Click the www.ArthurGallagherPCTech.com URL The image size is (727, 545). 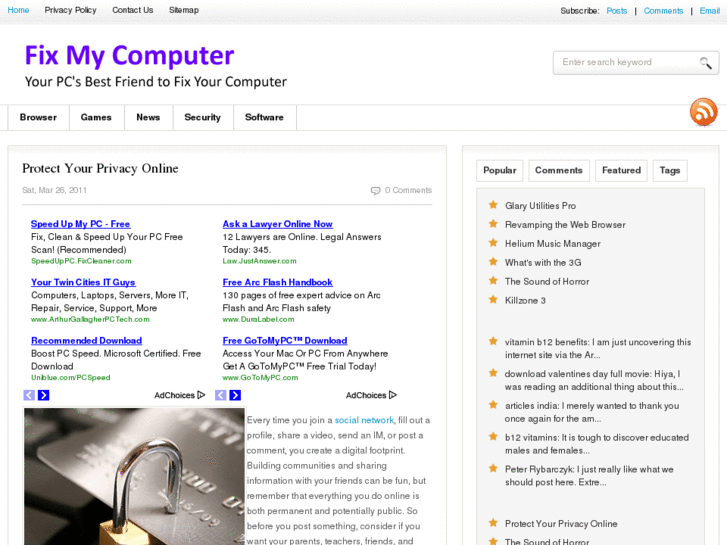point(90,320)
